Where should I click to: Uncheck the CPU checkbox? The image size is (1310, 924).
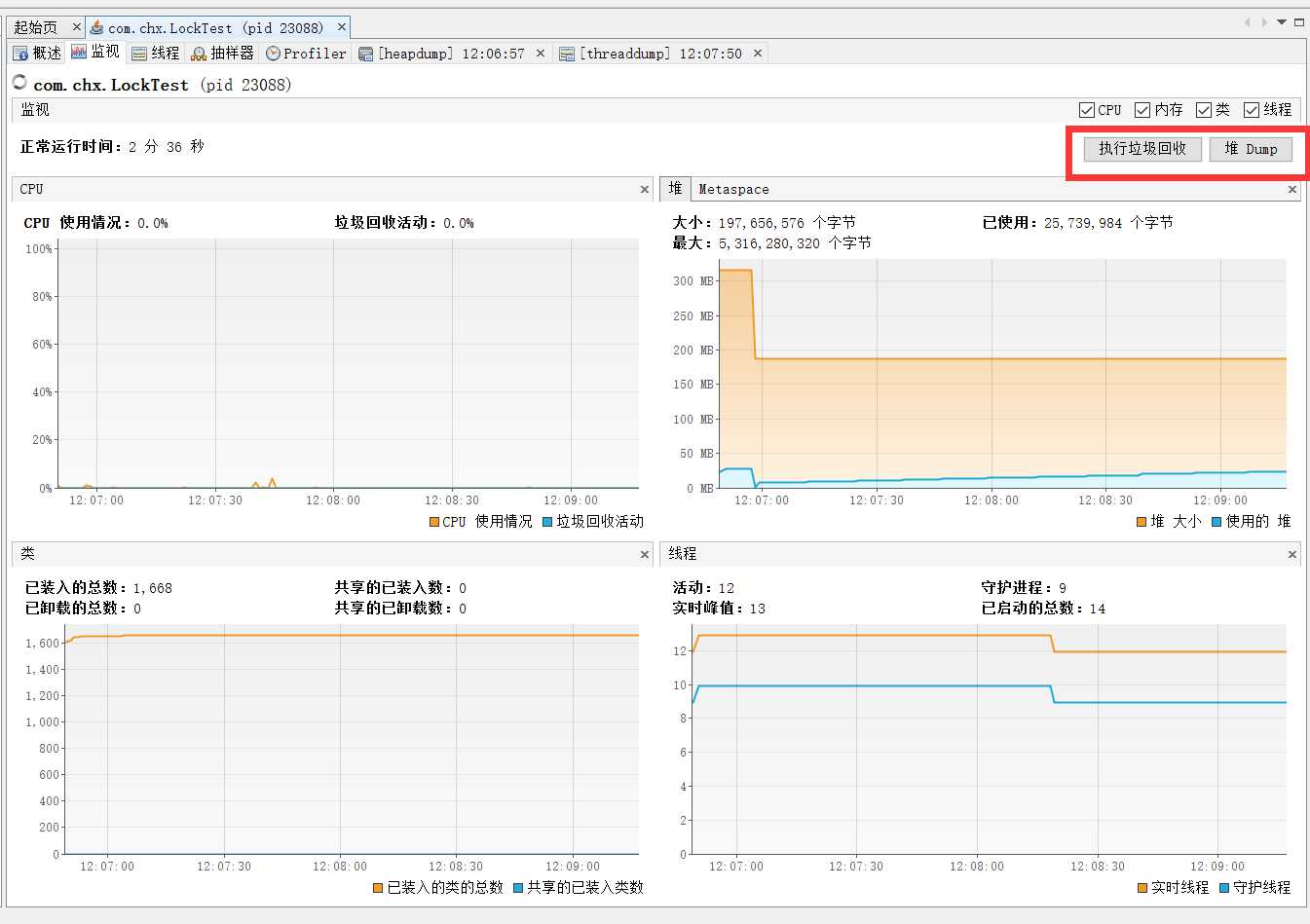tap(1087, 110)
